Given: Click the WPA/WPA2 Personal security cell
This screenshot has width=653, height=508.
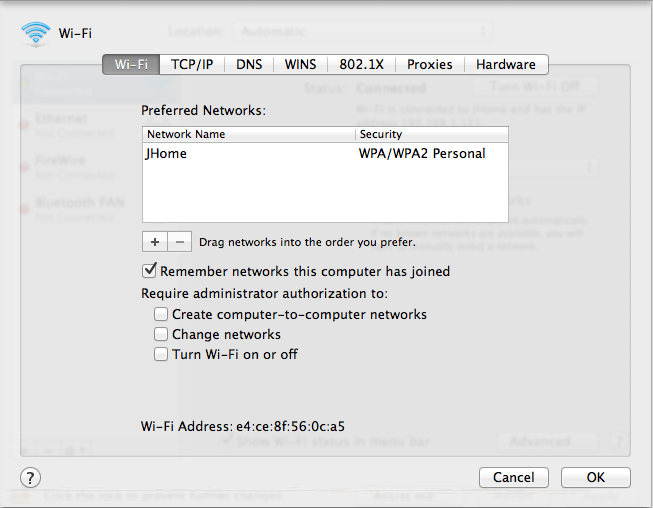Looking at the screenshot, I should (422, 154).
